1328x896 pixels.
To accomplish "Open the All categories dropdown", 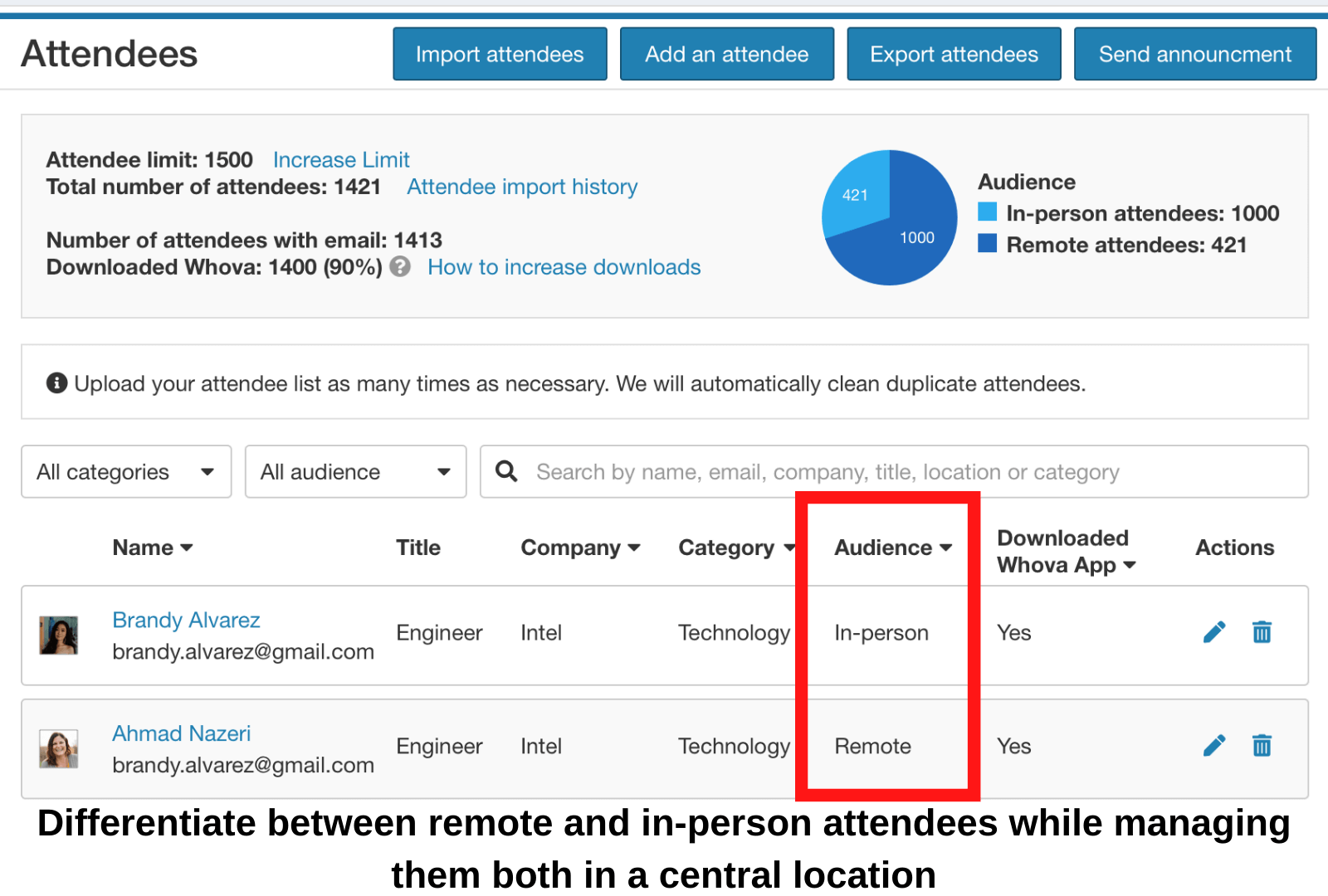I will [125, 471].
